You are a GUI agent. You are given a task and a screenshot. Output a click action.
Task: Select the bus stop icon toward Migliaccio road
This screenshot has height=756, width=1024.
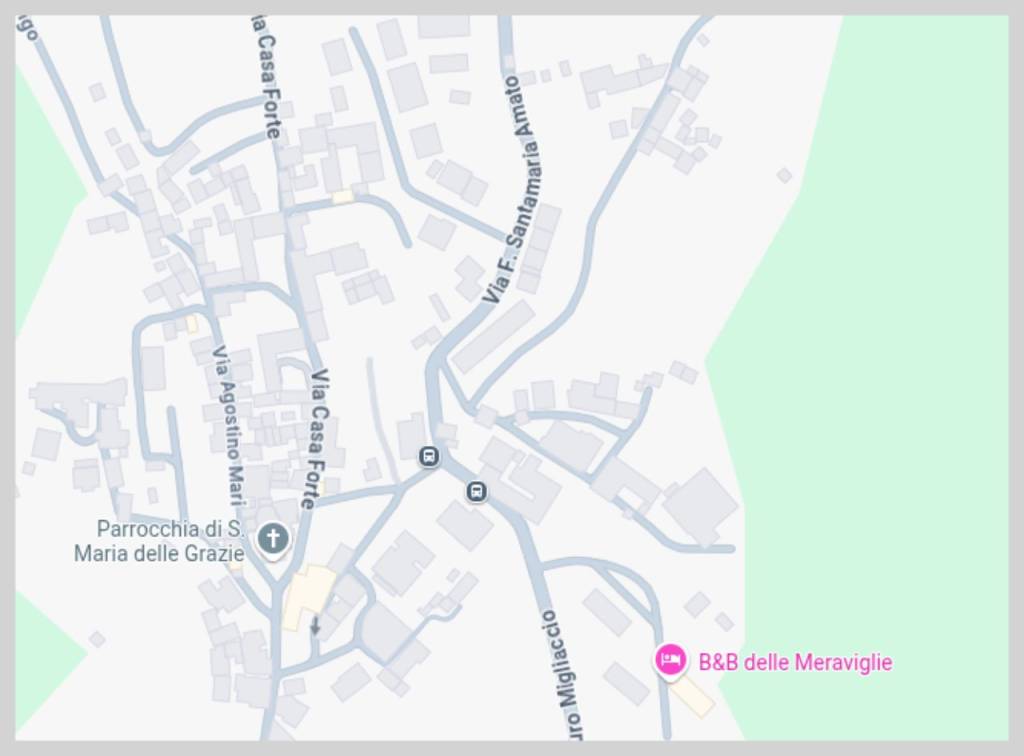[x=477, y=491]
